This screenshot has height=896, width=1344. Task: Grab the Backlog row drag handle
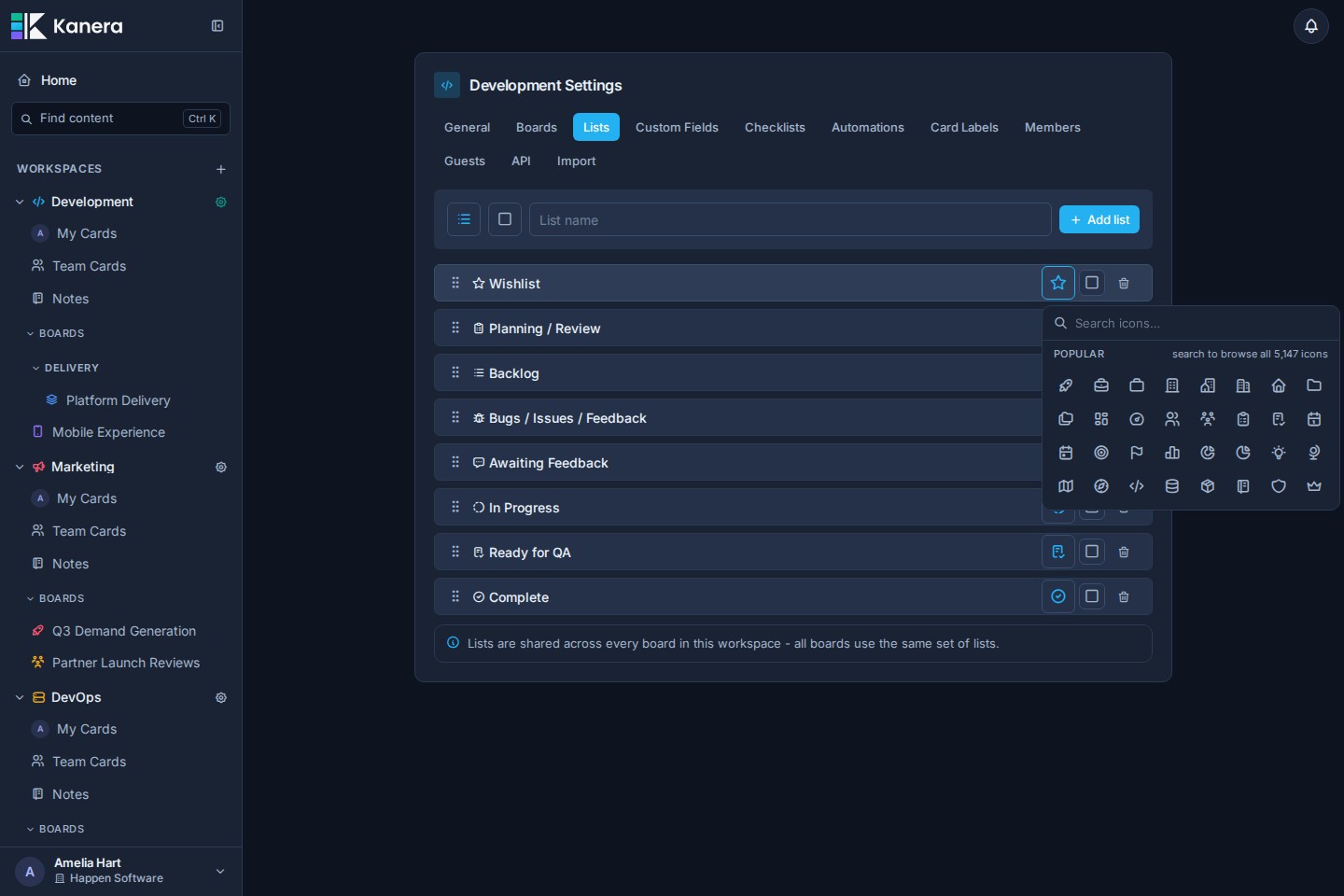pyautogui.click(x=455, y=372)
